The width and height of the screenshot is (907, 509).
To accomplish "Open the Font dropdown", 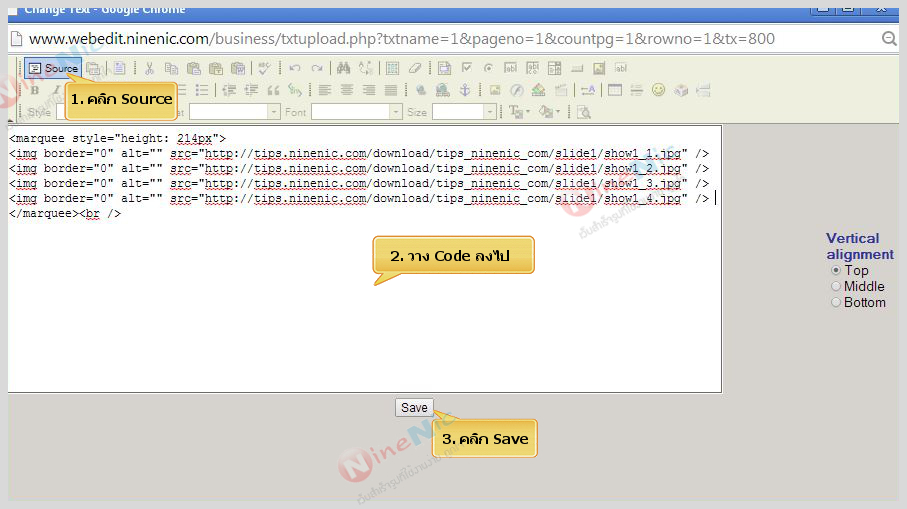I will [355, 112].
